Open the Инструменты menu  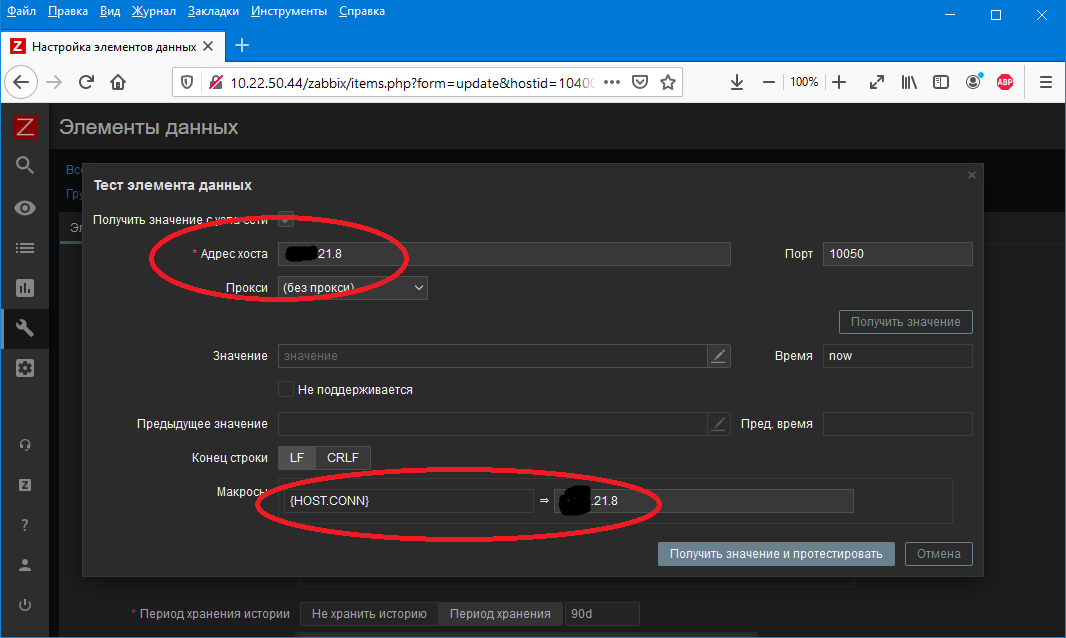289,11
